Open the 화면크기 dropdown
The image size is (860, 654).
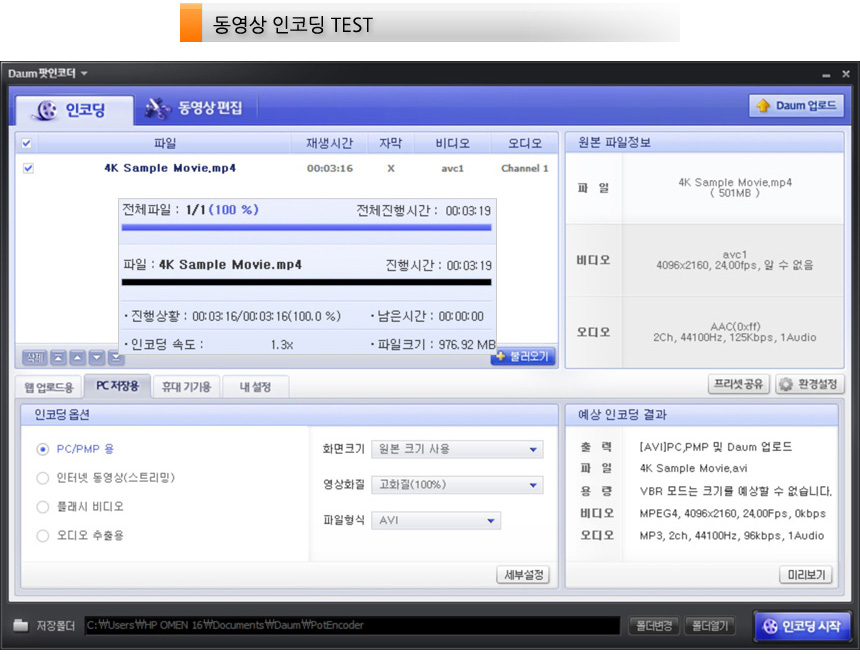point(456,450)
